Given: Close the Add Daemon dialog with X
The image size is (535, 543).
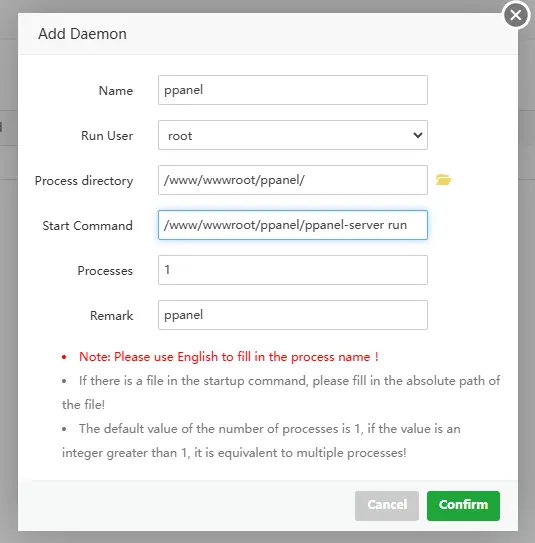Looking at the screenshot, I should tap(516, 15).
